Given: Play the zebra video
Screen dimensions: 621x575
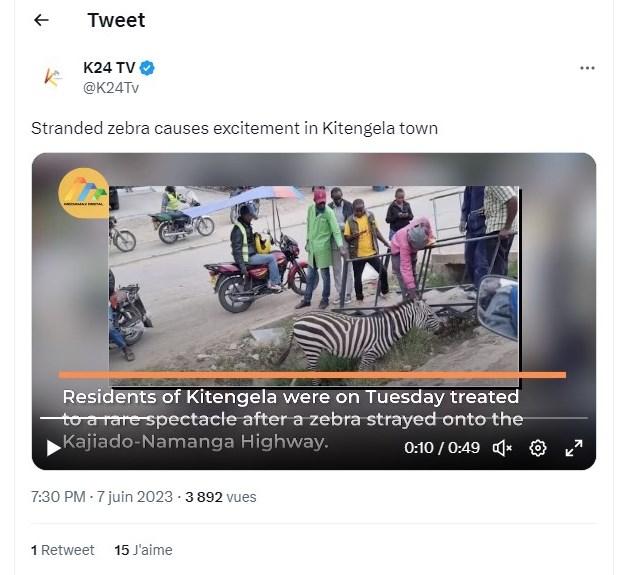Looking at the screenshot, I should pos(53,448).
